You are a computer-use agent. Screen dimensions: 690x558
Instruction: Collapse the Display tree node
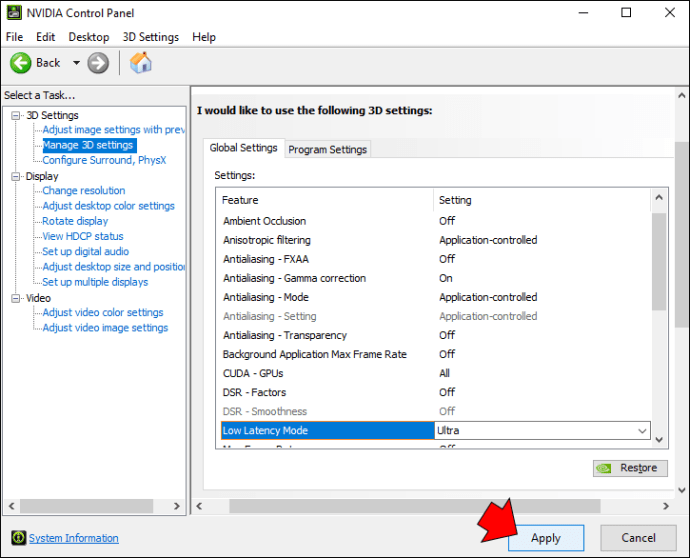(15, 176)
